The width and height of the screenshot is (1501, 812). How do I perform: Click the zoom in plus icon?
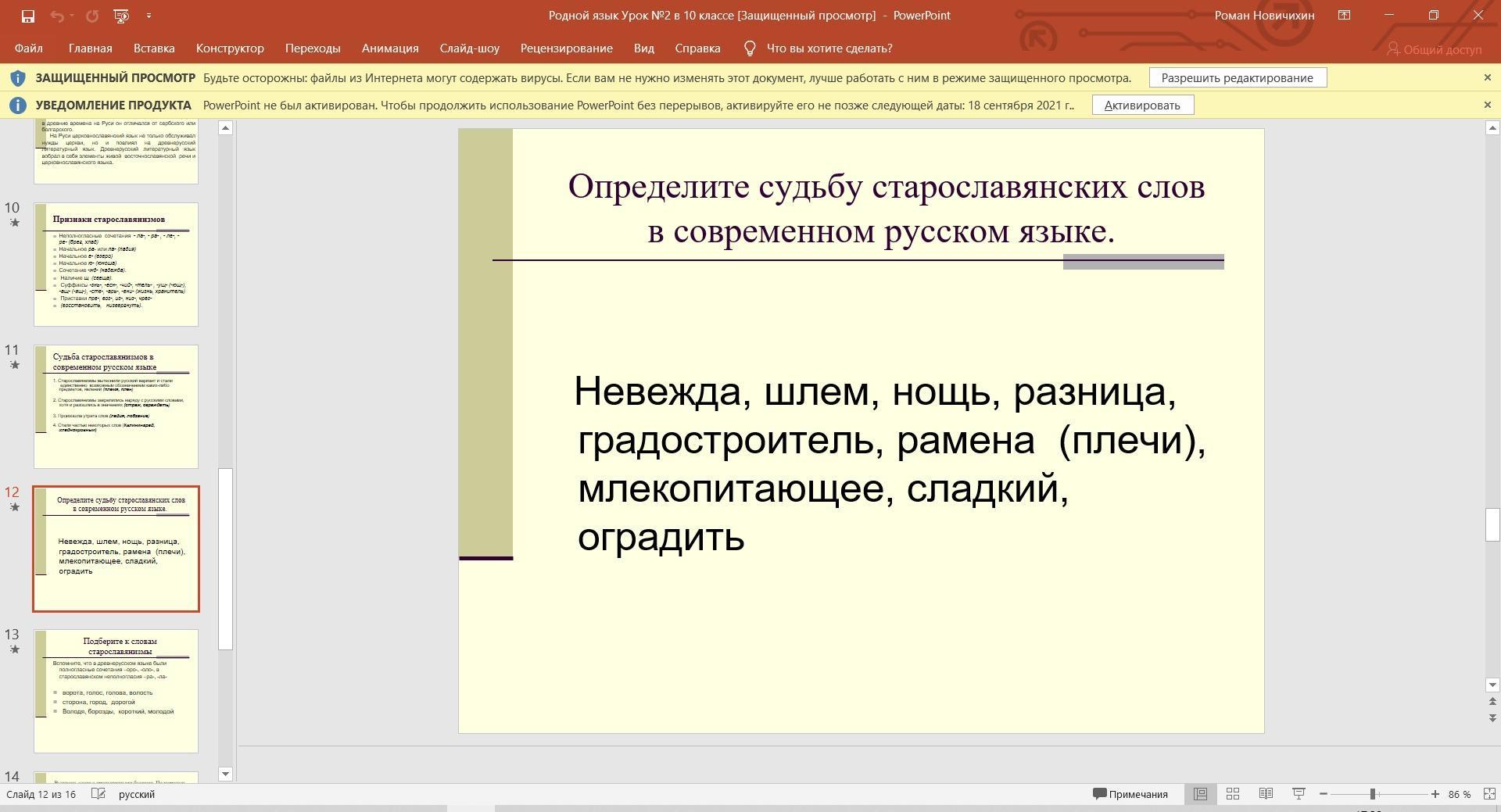pyautogui.click(x=1435, y=794)
